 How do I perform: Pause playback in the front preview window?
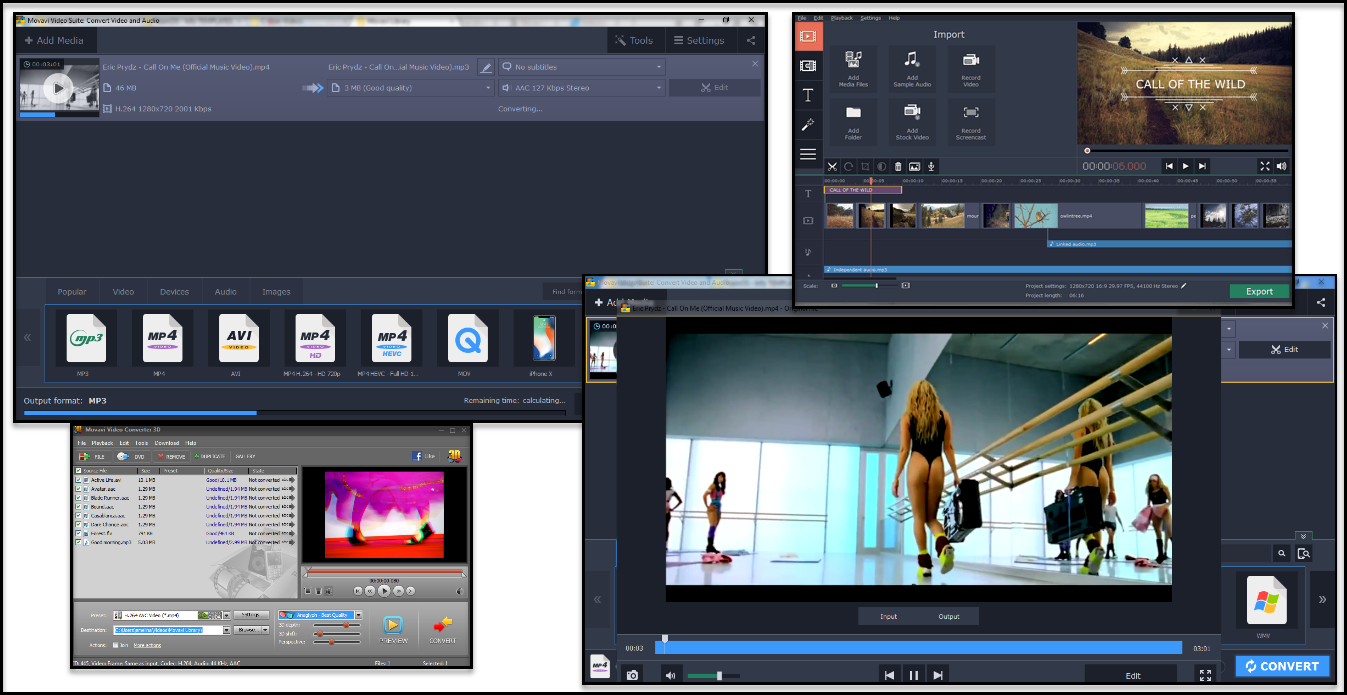pyautogui.click(x=913, y=675)
